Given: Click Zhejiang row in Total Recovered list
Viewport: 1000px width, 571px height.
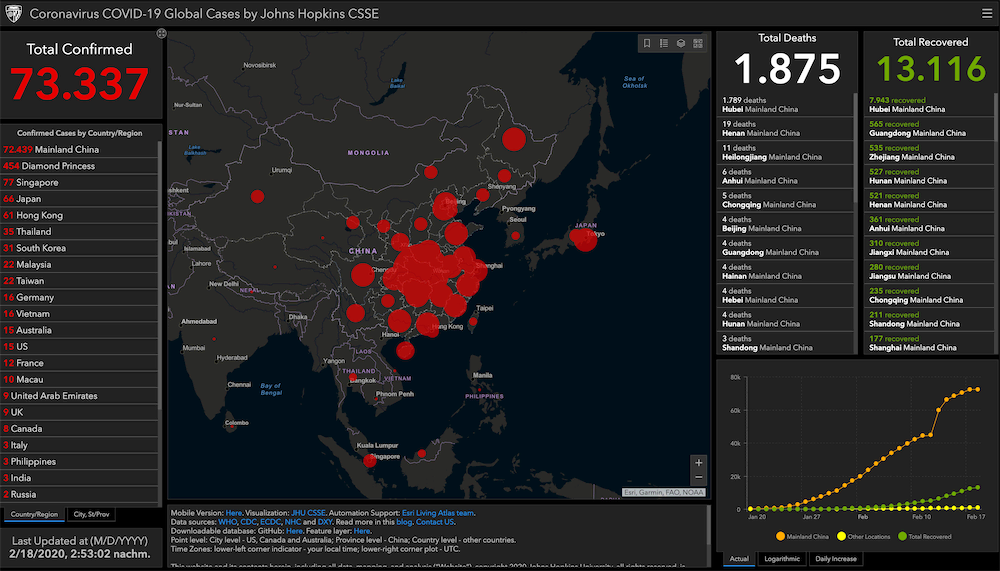Looking at the screenshot, I should click(929, 152).
